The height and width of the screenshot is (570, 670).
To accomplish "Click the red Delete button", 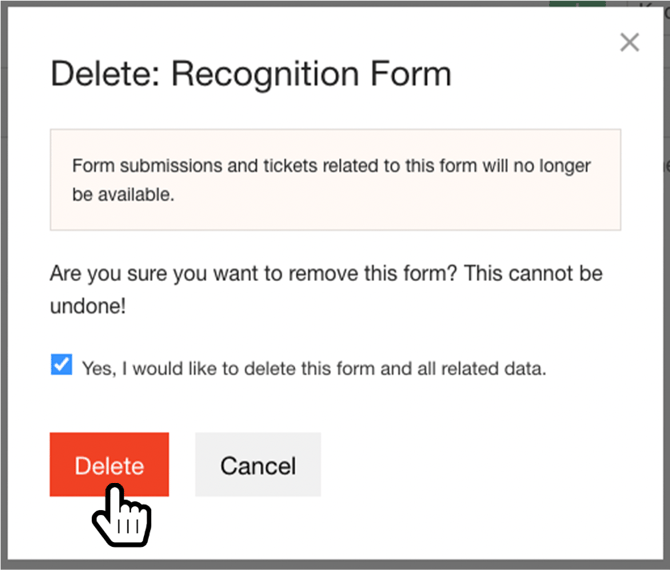I will pyautogui.click(x=109, y=465).
